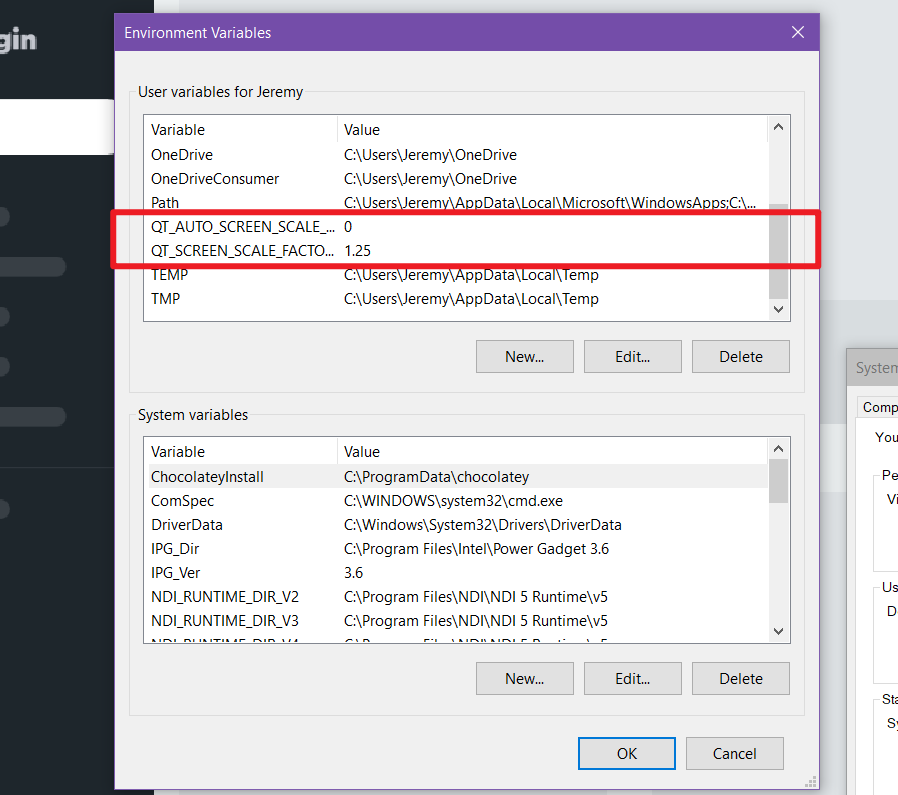Screen dimensions: 898x795
Task: Click New under system variables
Action: 525,679
